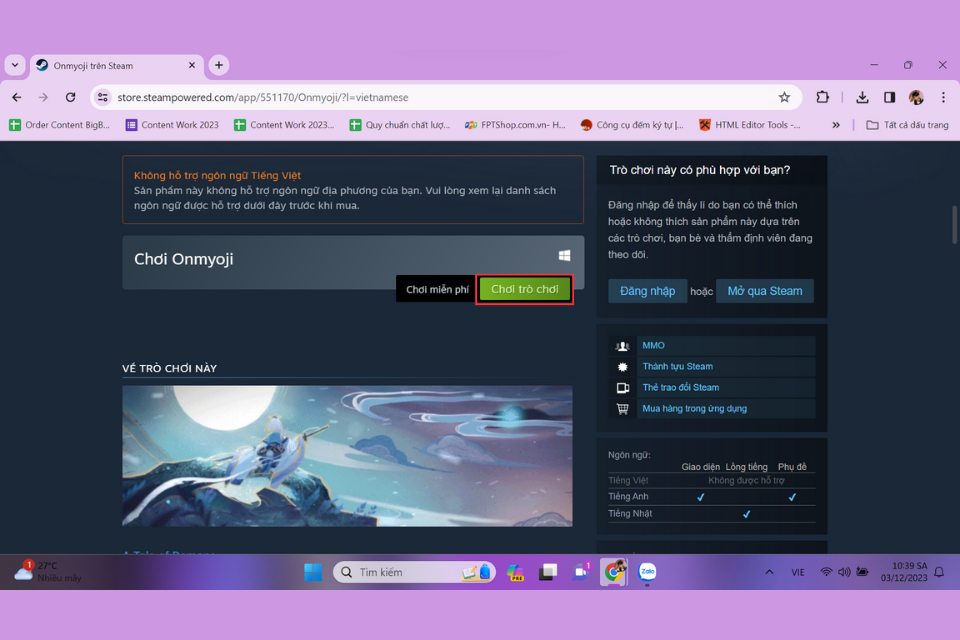This screenshot has width=960, height=640.
Task: Reload the Steam page
Action: click(70, 97)
